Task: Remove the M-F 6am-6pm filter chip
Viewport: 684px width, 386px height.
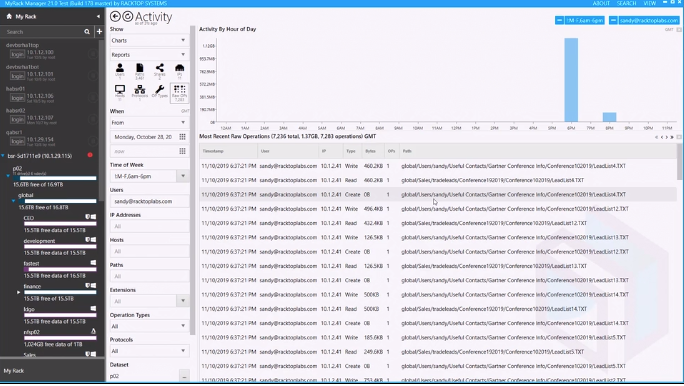Action: 559,20
